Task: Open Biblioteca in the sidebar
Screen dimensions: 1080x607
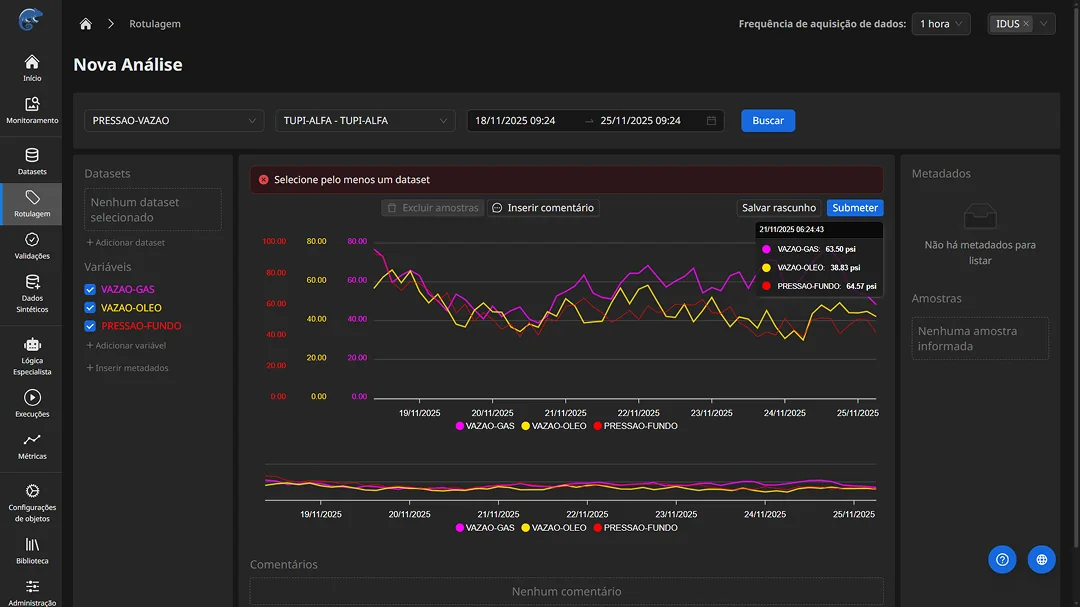Action: click(x=32, y=551)
